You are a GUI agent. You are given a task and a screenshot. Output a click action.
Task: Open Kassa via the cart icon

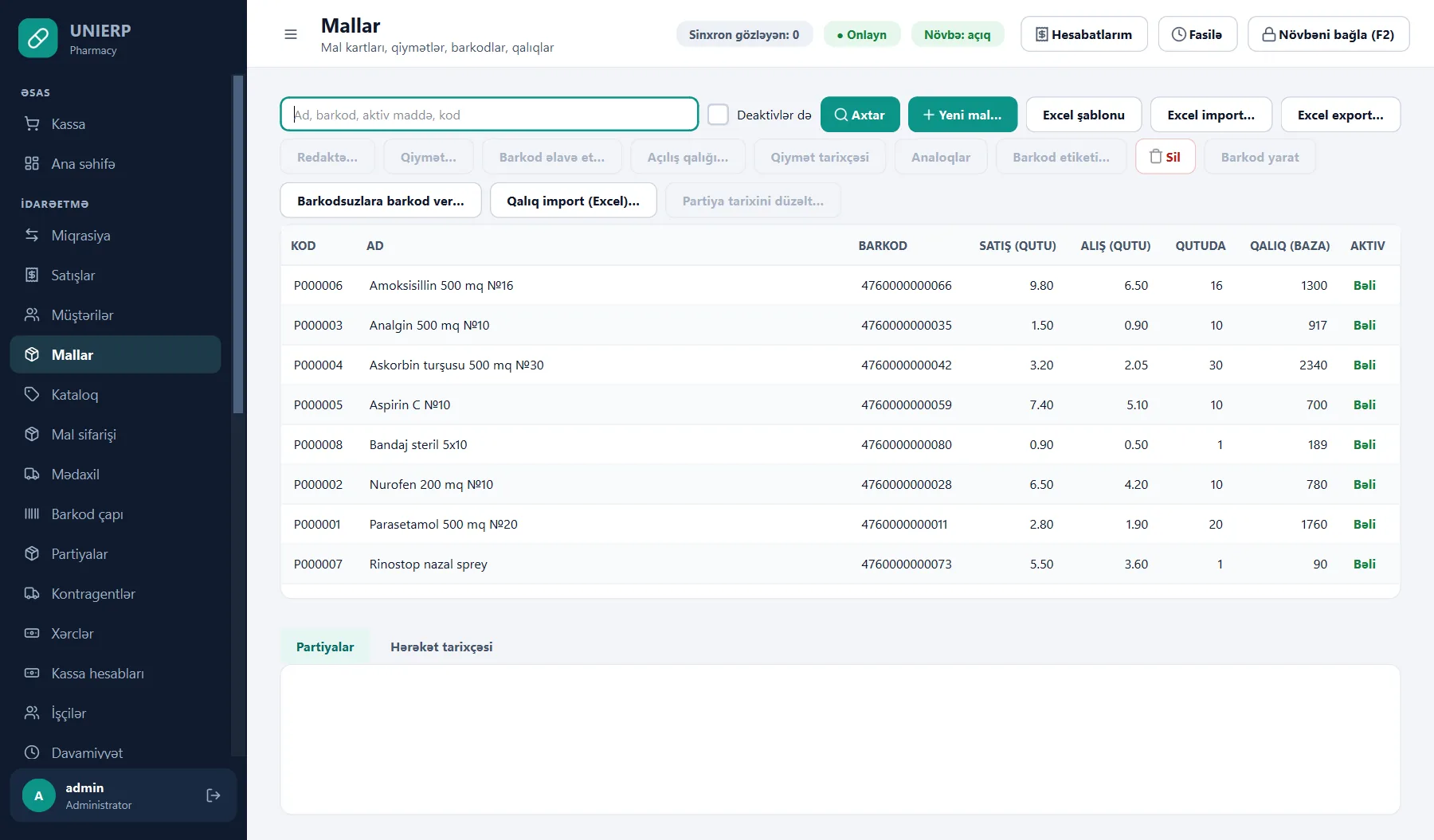(x=32, y=124)
